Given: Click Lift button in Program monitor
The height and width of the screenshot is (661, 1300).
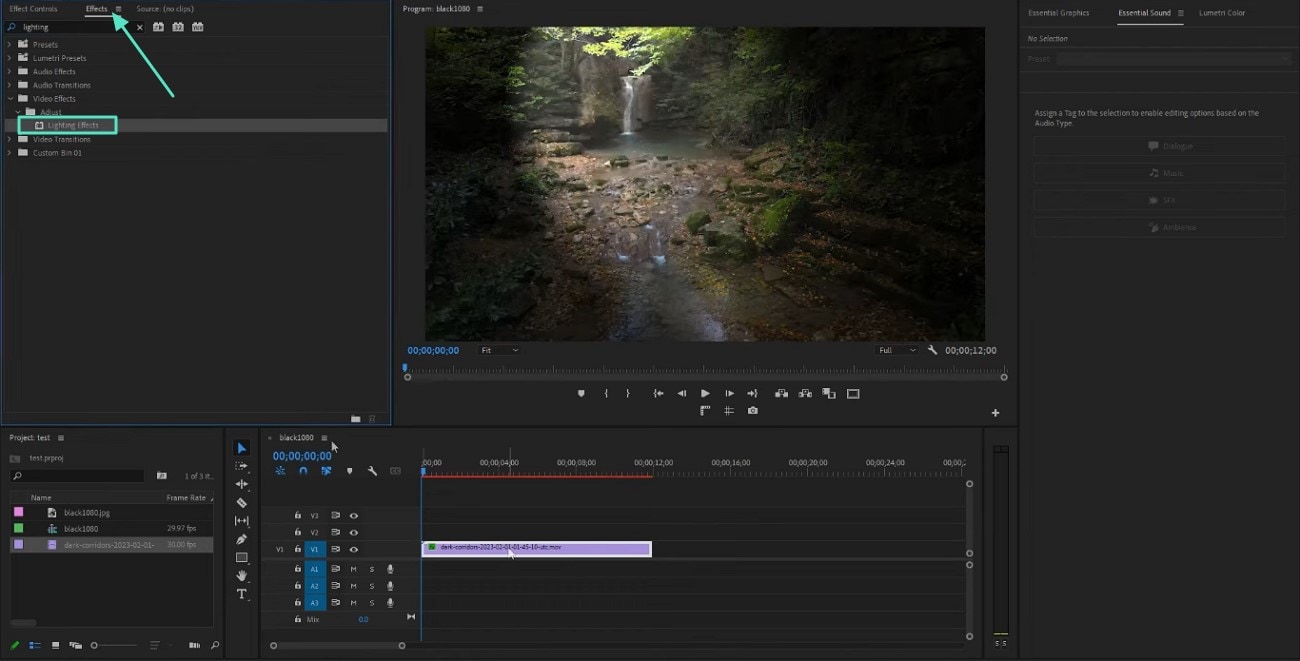Looking at the screenshot, I should click(780, 393).
